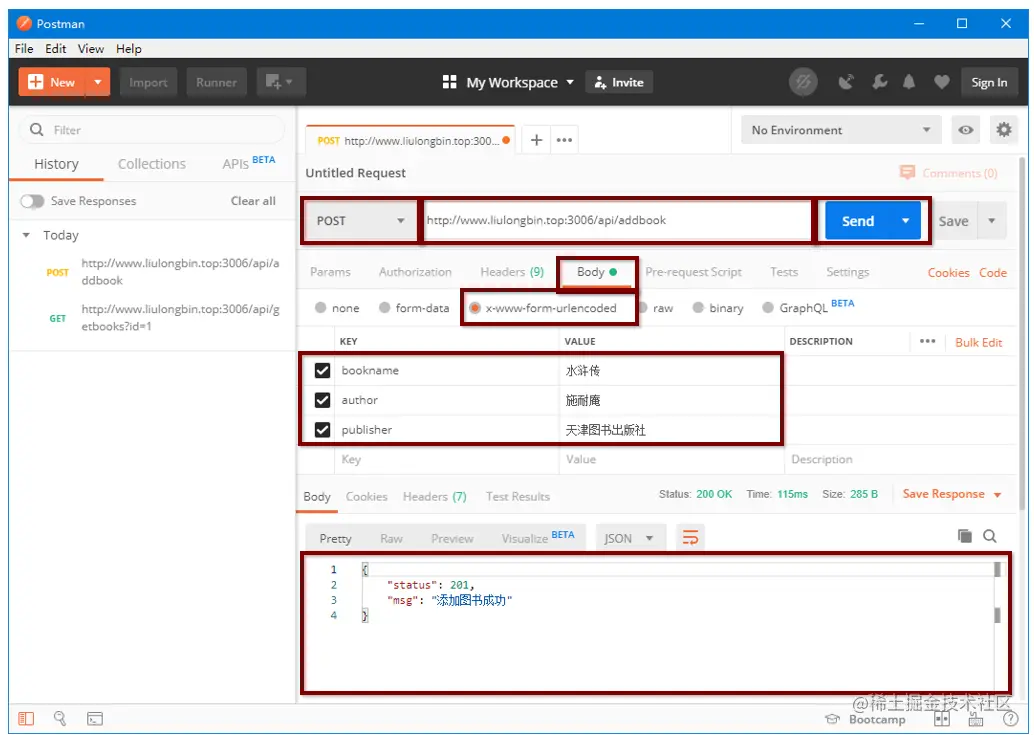
Task: Click the Save button
Action: [x=954, y=221]
